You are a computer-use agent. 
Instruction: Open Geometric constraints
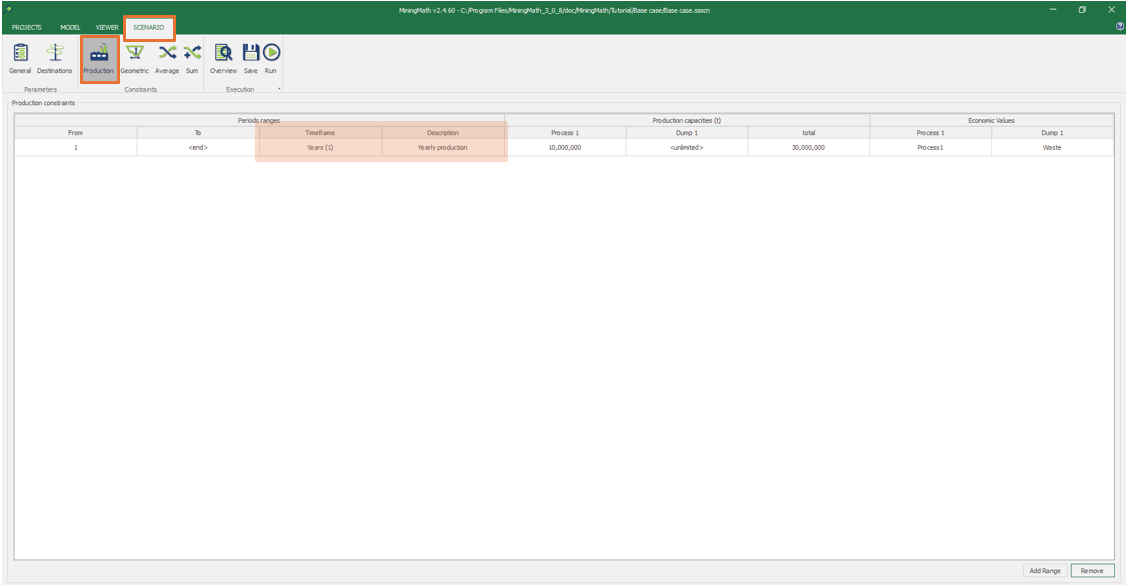point(134,59)
